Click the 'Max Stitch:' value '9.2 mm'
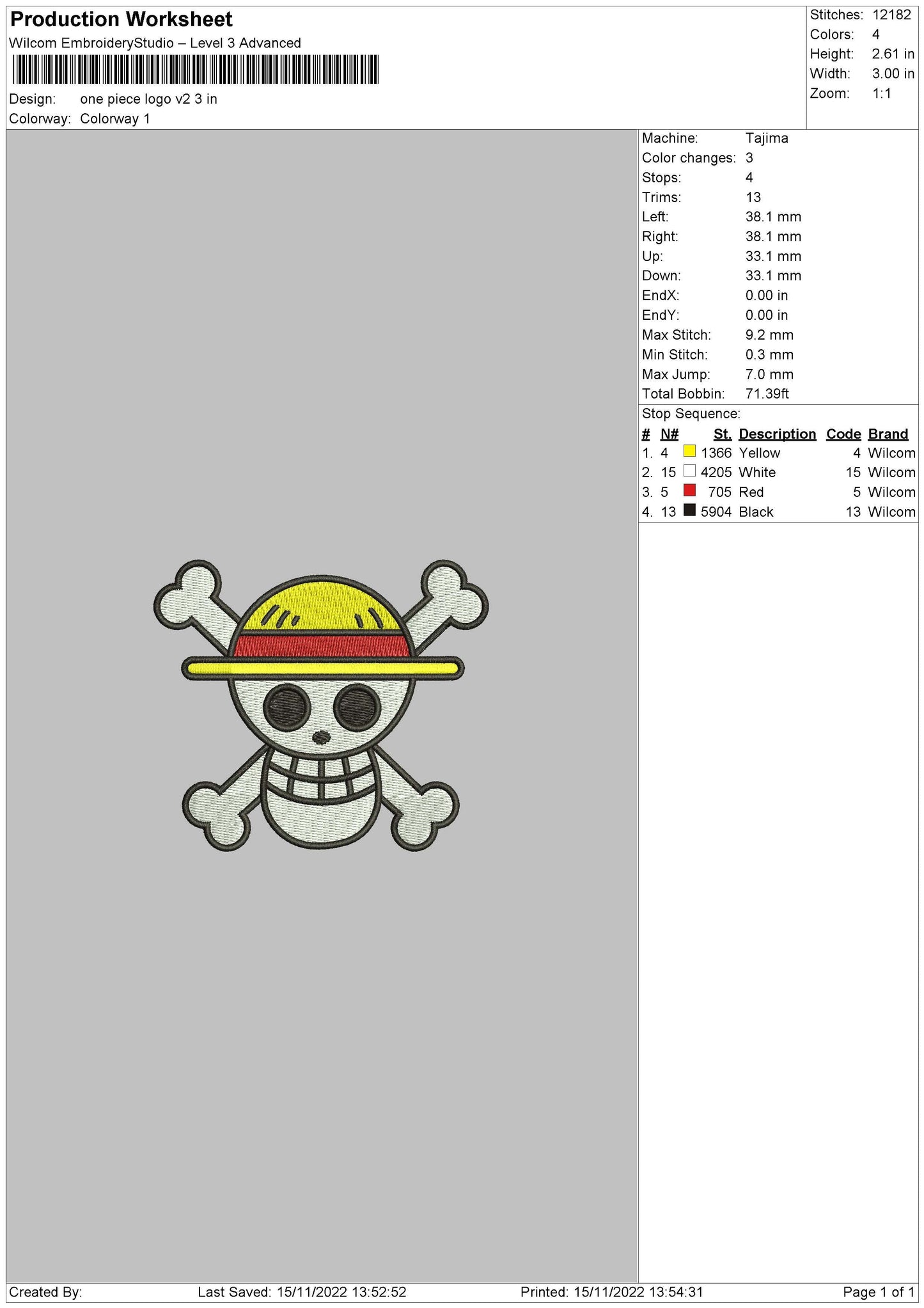Image resolution: width=924 pixels, height=1308 pixels. pyautogui.click(x=769, y=335)
